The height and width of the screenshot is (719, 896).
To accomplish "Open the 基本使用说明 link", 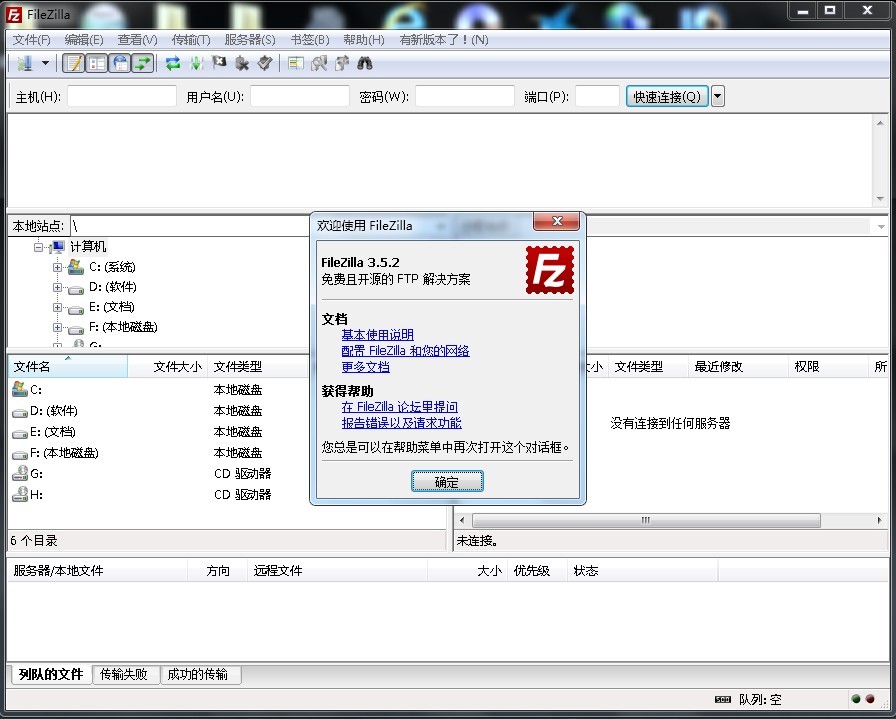I will [x=377, y=335].
